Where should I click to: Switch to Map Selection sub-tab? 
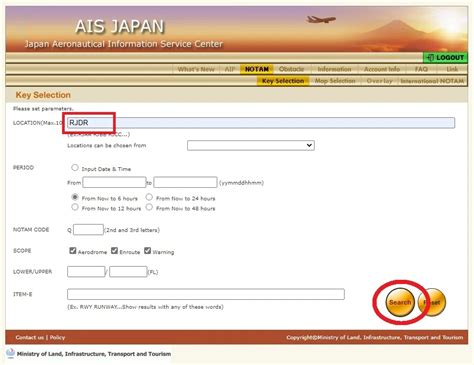tap(335, 81)
